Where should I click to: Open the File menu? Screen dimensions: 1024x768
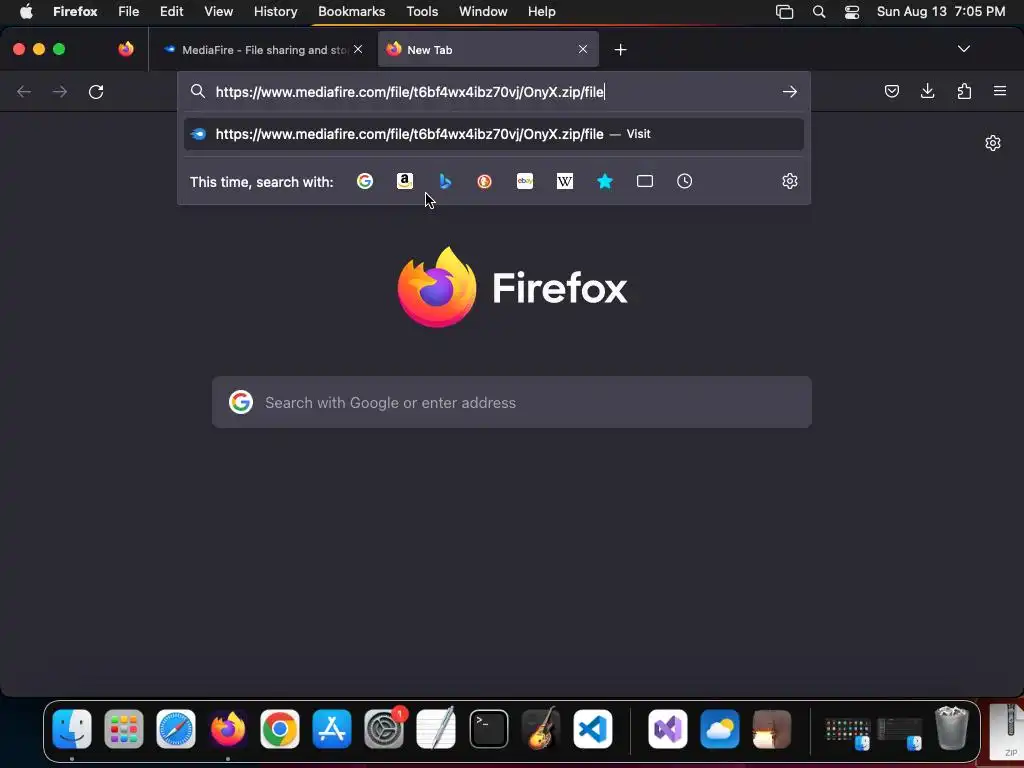click(129, 12)
